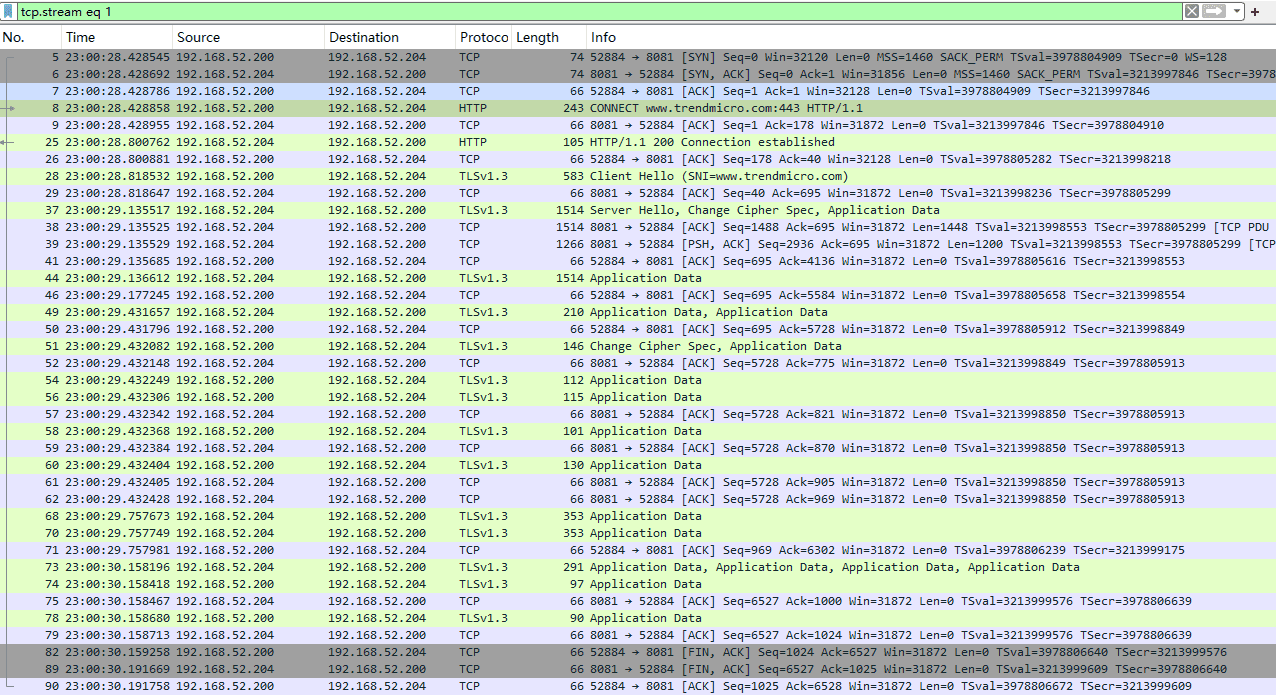This screenshot has width=1276, height=695.
Task: Select the Client Hello TLSv1.3 packet row
Action: pyautogui.click(x=718, y=176)
